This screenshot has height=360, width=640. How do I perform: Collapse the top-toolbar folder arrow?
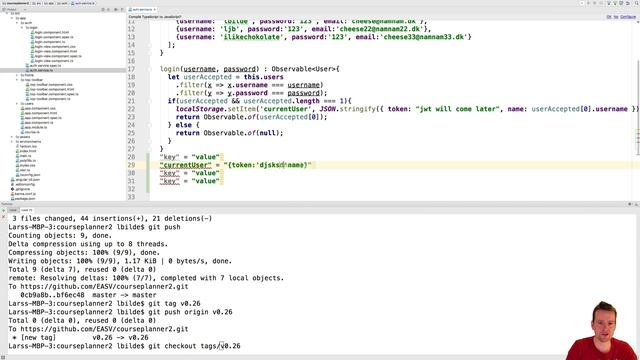coord(17,80)
